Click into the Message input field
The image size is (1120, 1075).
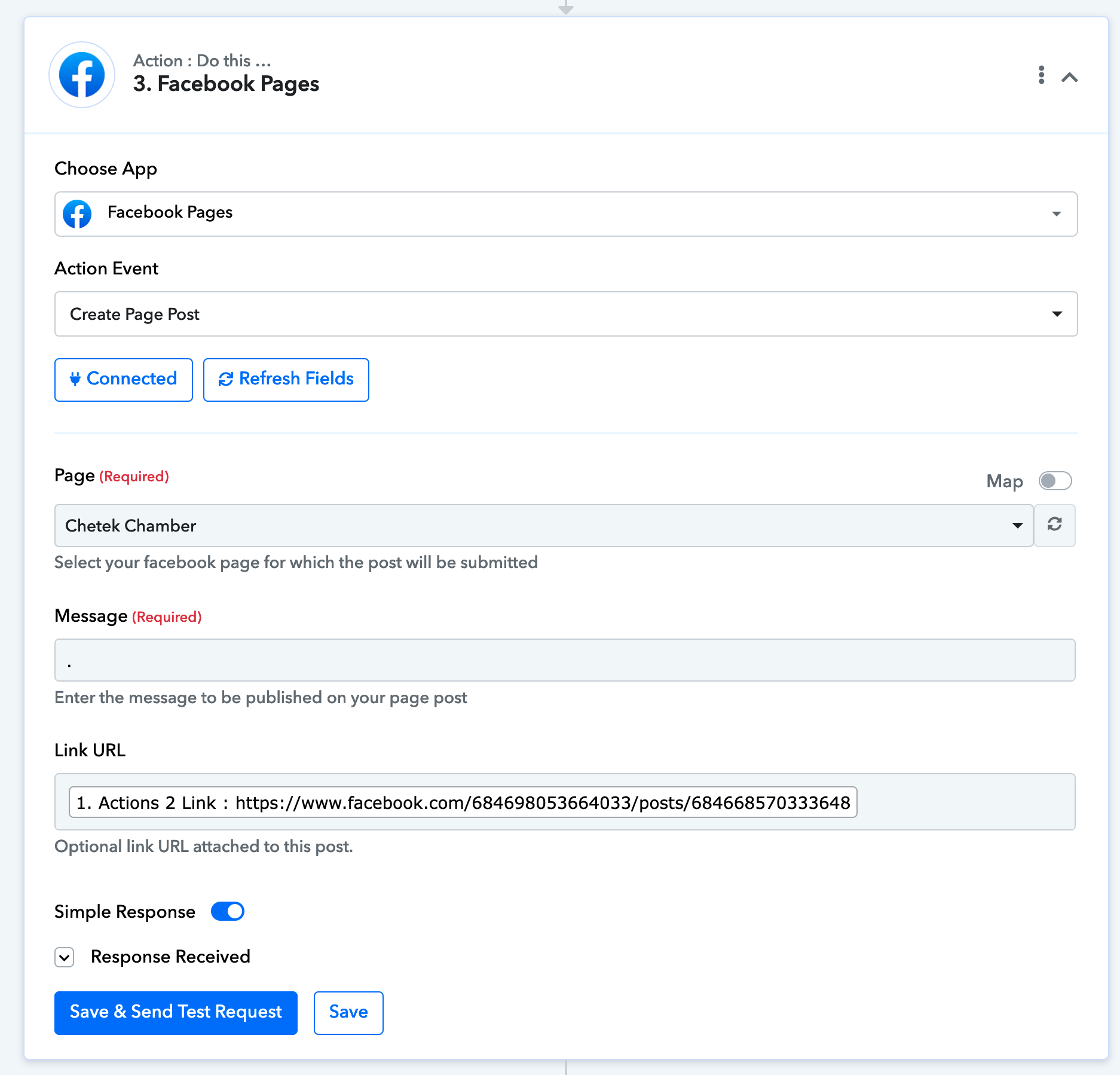[565, 660]
